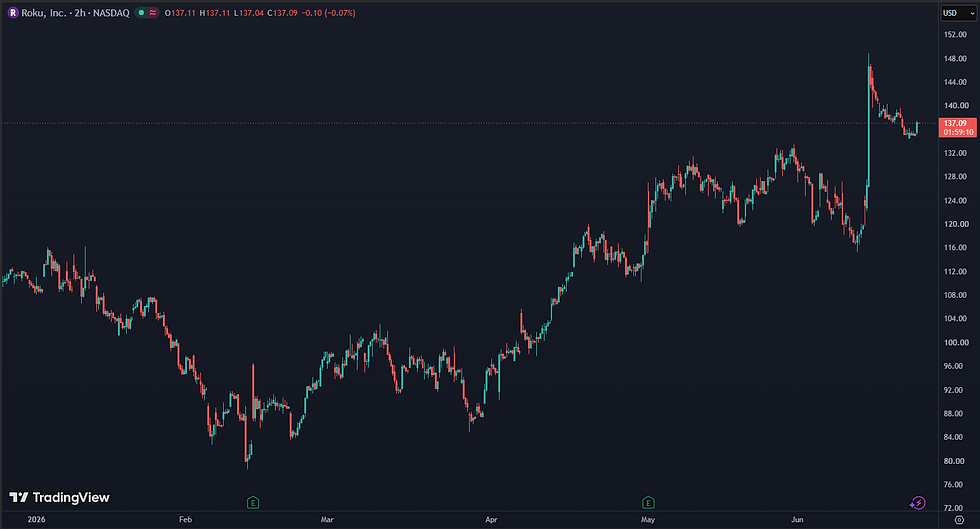
Task: Click the green market open status dot
Action: [x=141, y=13]
